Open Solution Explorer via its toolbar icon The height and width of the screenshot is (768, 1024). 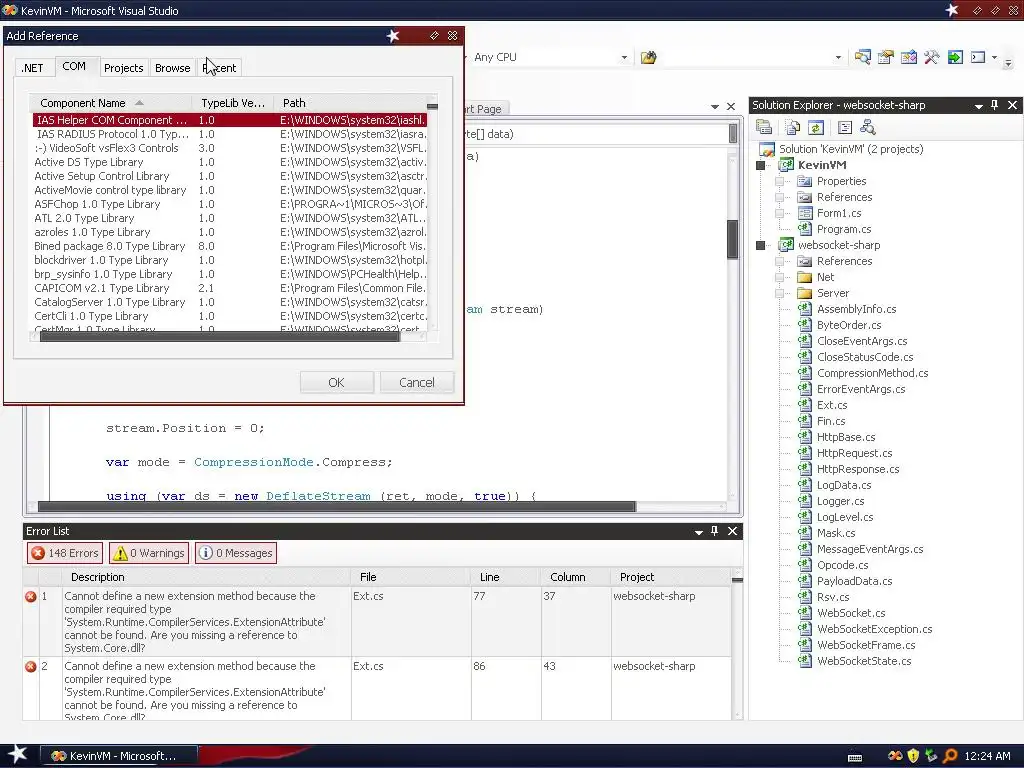(x=862, y=57)
